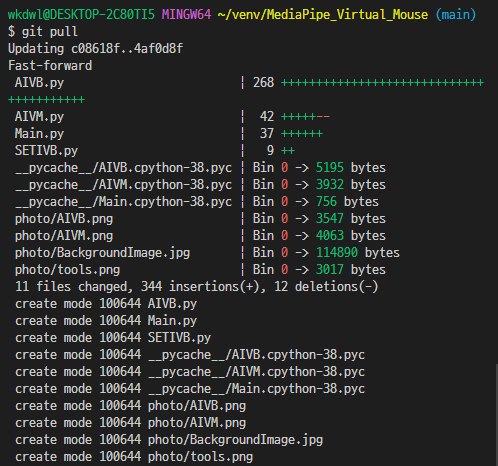
Task: Click the '++++++' marks beside Main.py
Action: (302, 134)
